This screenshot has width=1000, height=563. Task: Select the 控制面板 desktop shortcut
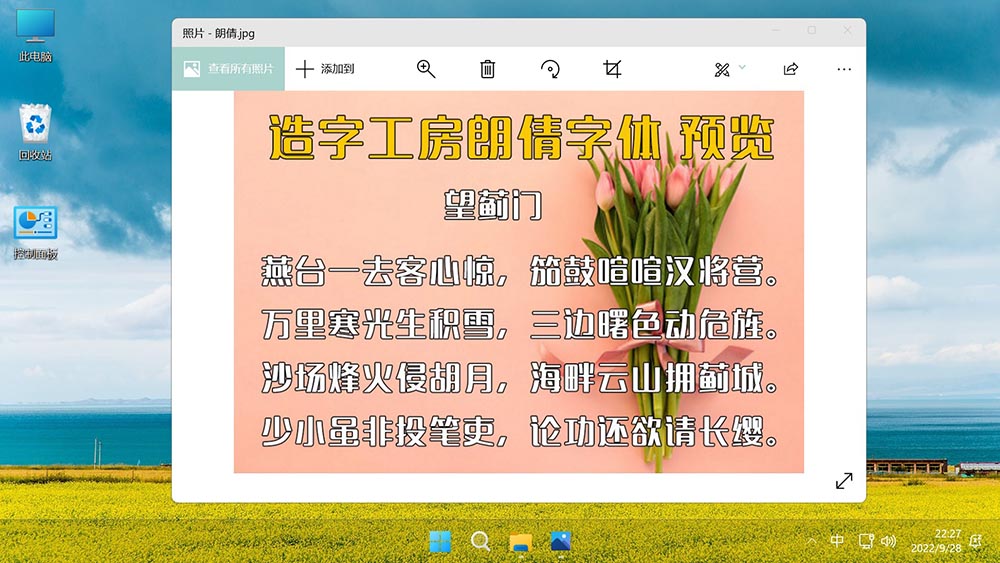tap(36, 232)
